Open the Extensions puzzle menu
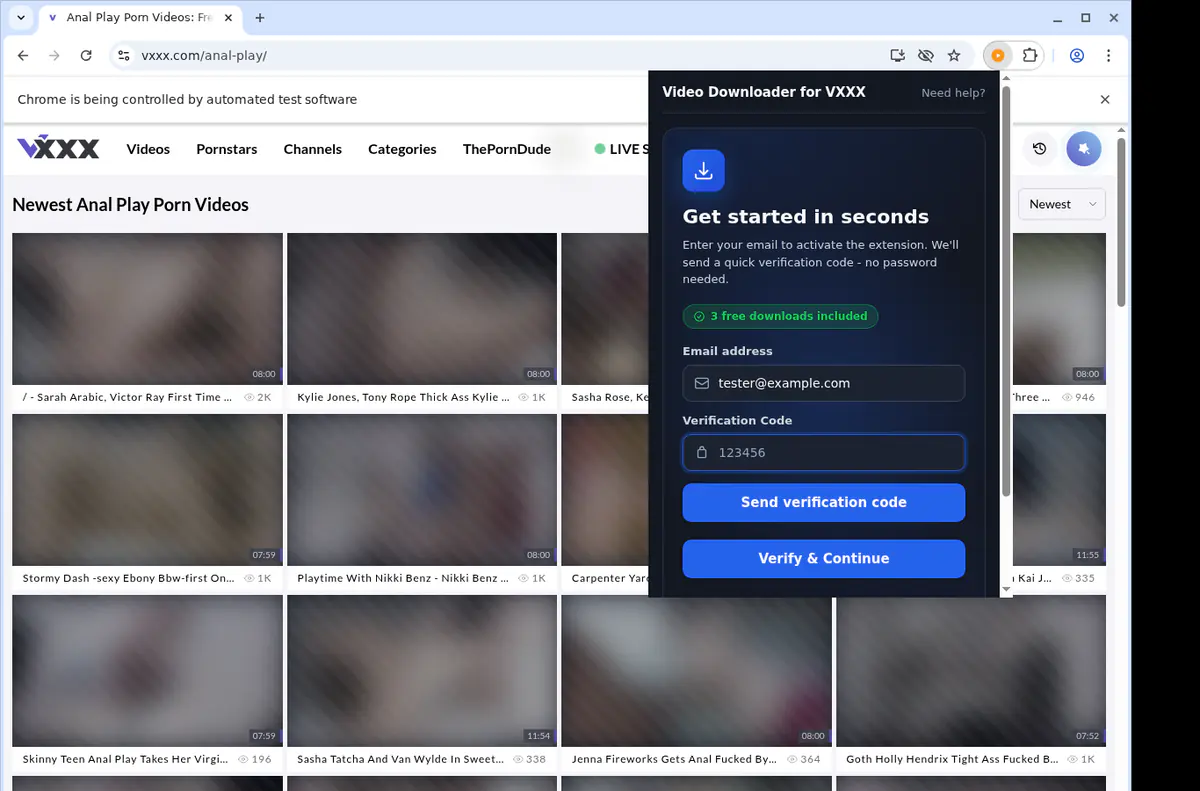The width and height of the screenshot is (1200, 791). click(x=1029, y=56)
